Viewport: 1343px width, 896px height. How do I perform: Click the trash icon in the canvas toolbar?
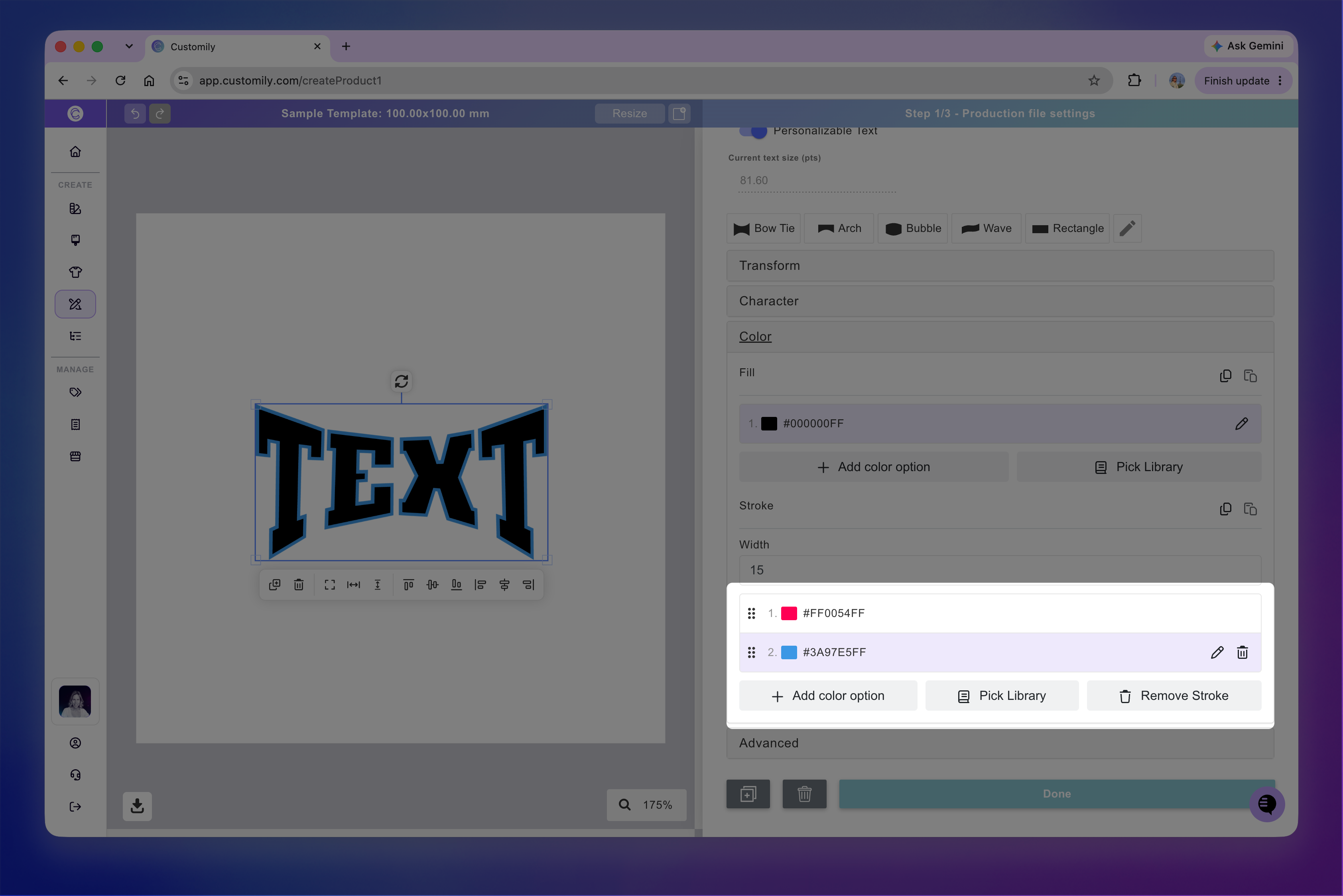click(298, 585)
